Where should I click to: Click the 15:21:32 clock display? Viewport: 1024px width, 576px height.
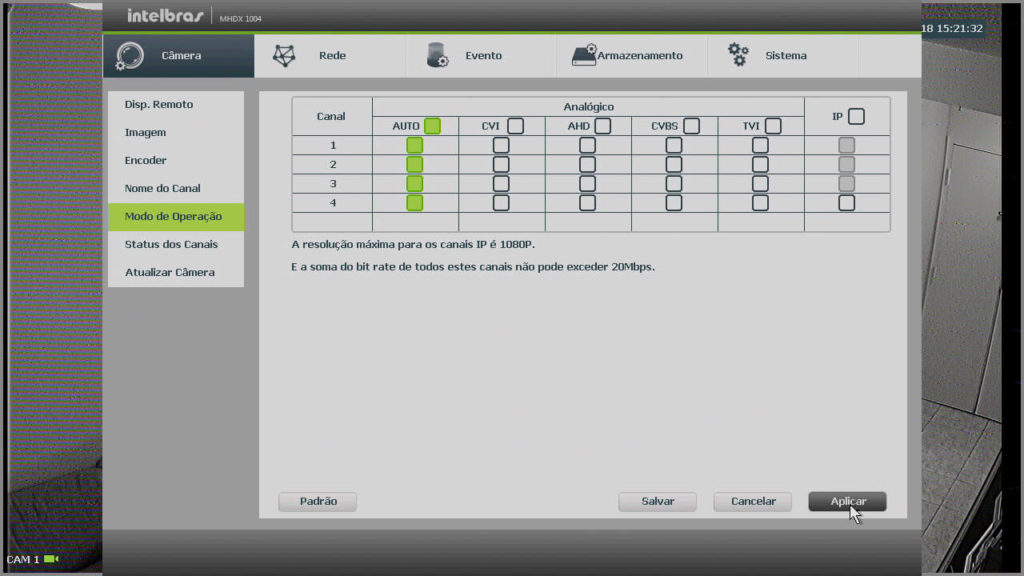point(959,29)
